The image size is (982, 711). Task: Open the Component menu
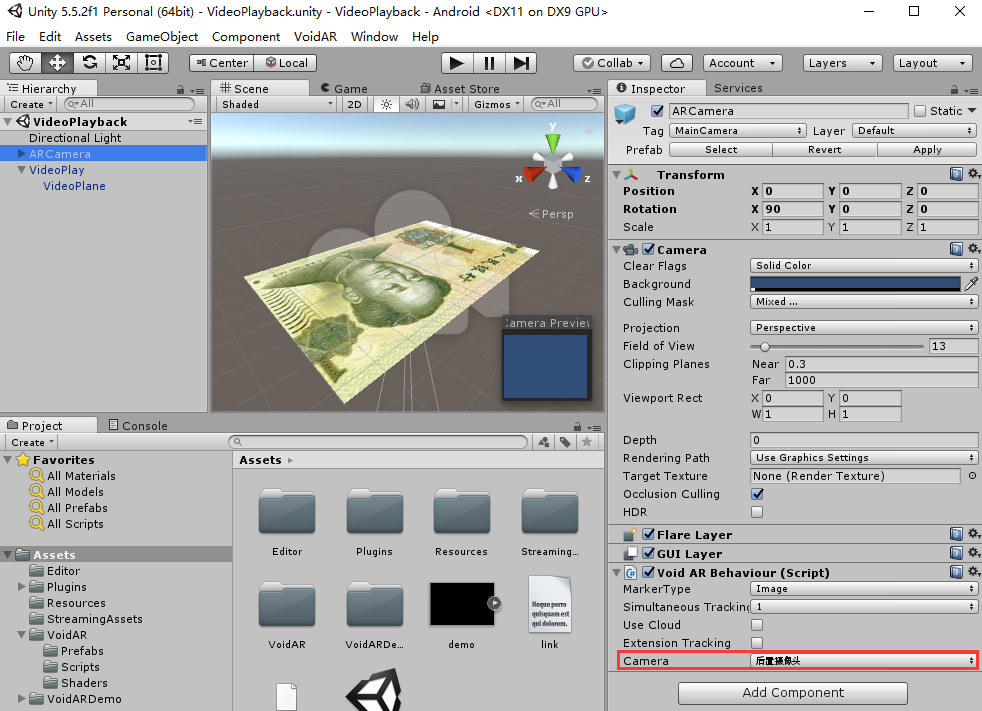pyautogui.click(x=246, y=36)
